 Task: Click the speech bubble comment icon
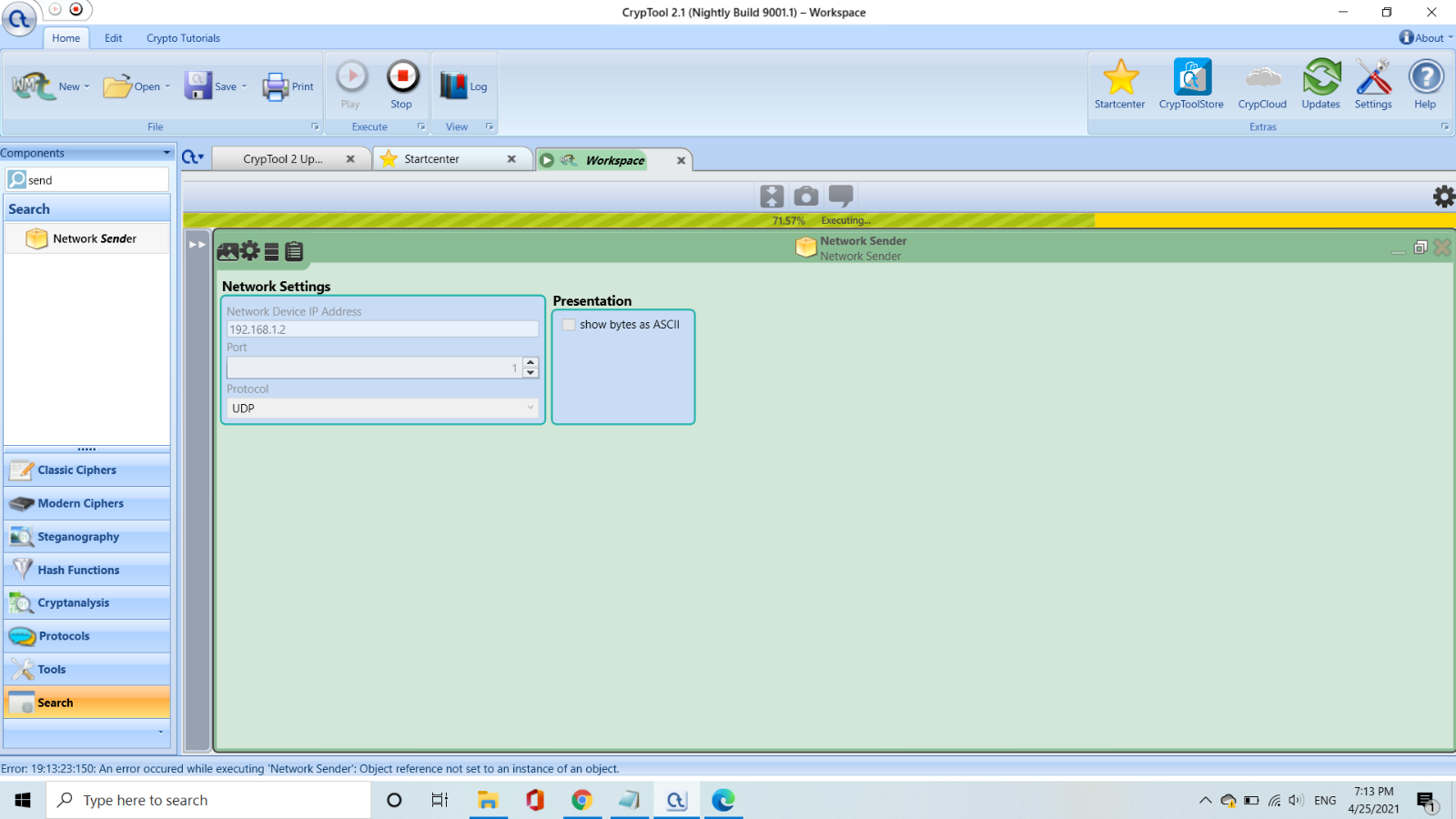[x=841, y=196]
